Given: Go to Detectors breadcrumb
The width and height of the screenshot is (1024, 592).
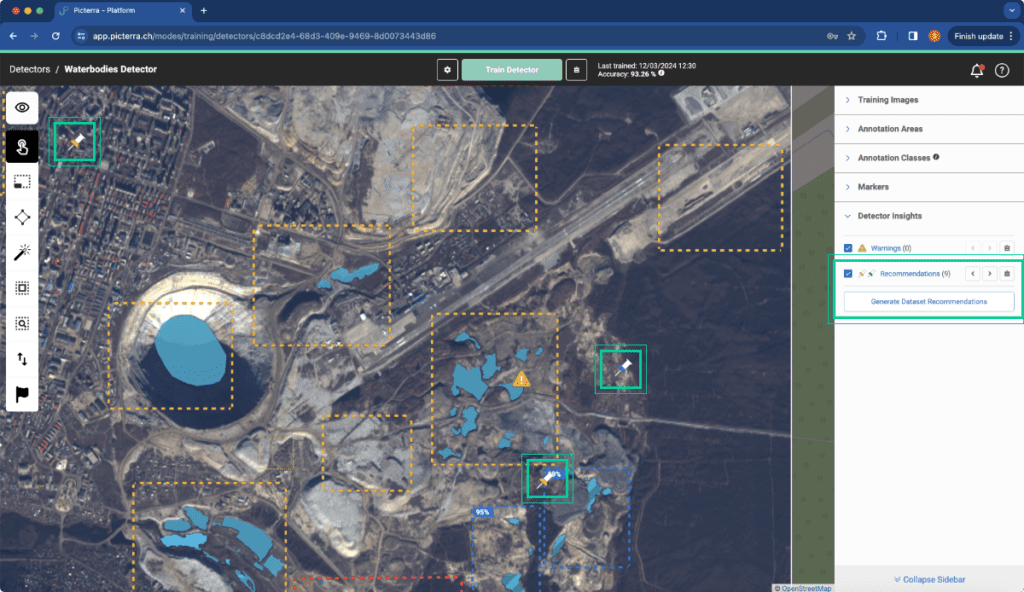Looking at the screenshot, I should pos(29,69).
